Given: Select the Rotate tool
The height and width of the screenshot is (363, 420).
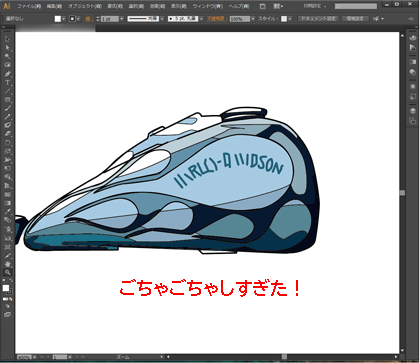Looking at the screenshot, I should (x=7, y=143).
